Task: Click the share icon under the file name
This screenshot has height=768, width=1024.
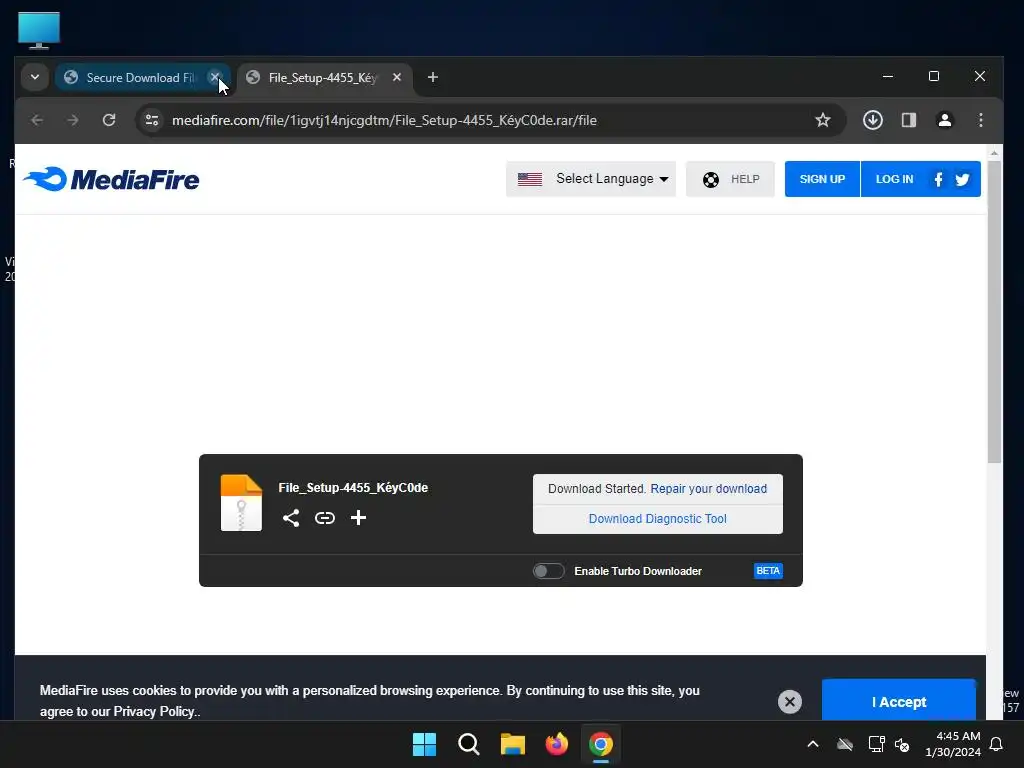Action: tap(291, 518)
